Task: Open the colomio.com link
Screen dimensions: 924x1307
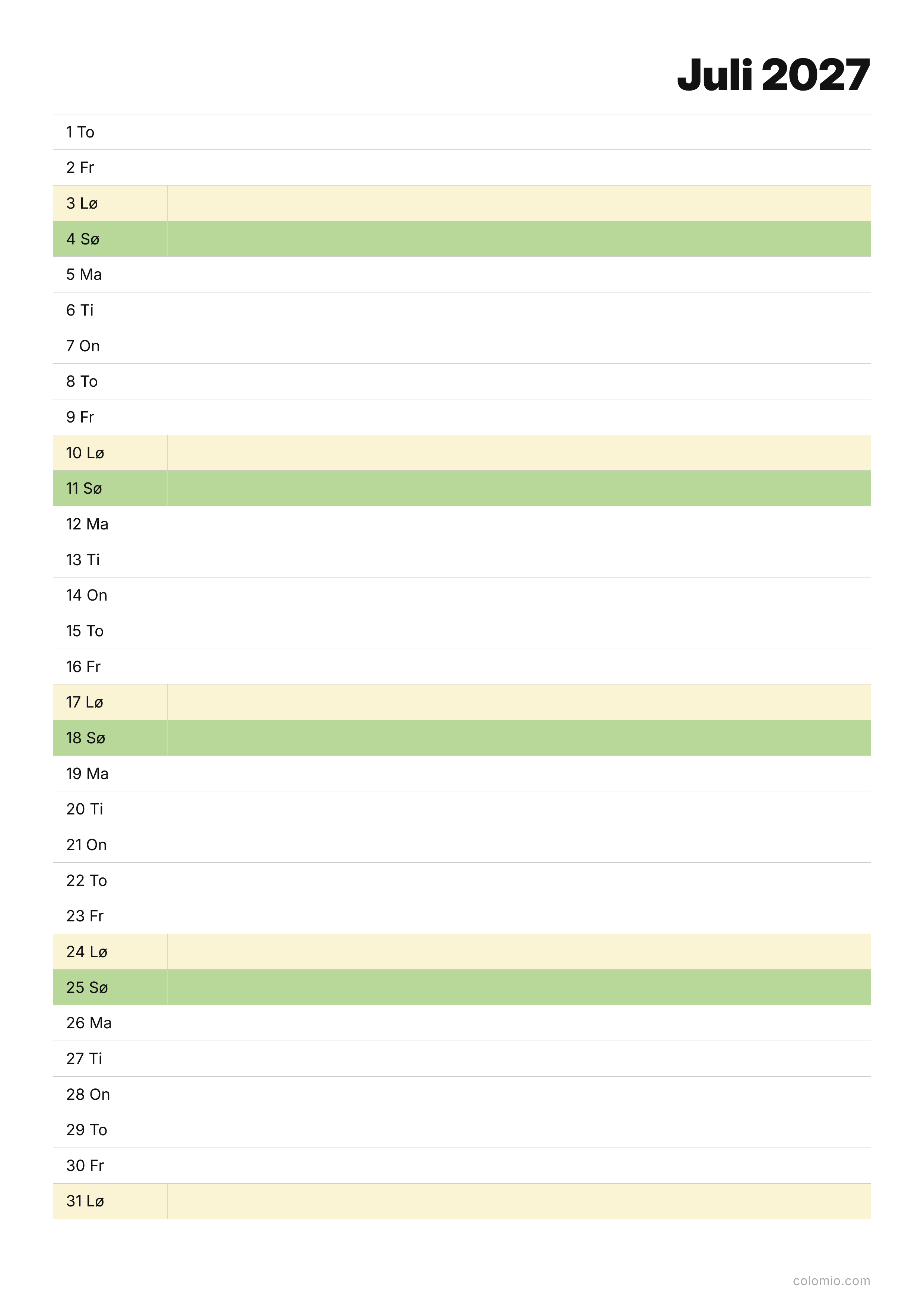Action: pyautogui.click(x=831, y=1280)
